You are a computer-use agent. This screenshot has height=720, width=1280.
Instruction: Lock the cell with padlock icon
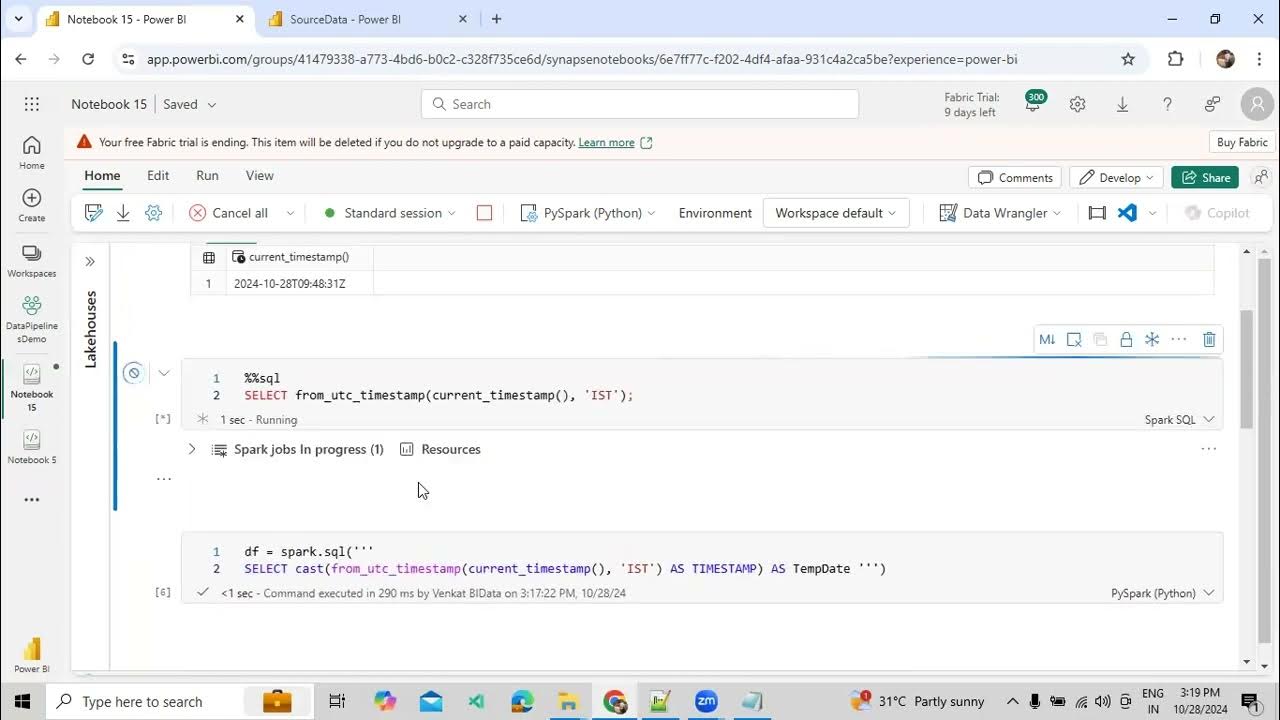point(1126,340)
